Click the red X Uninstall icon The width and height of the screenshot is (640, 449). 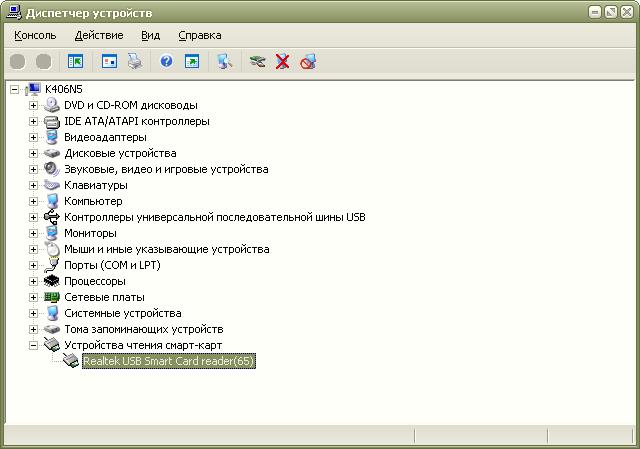click(x=282, y=62)
